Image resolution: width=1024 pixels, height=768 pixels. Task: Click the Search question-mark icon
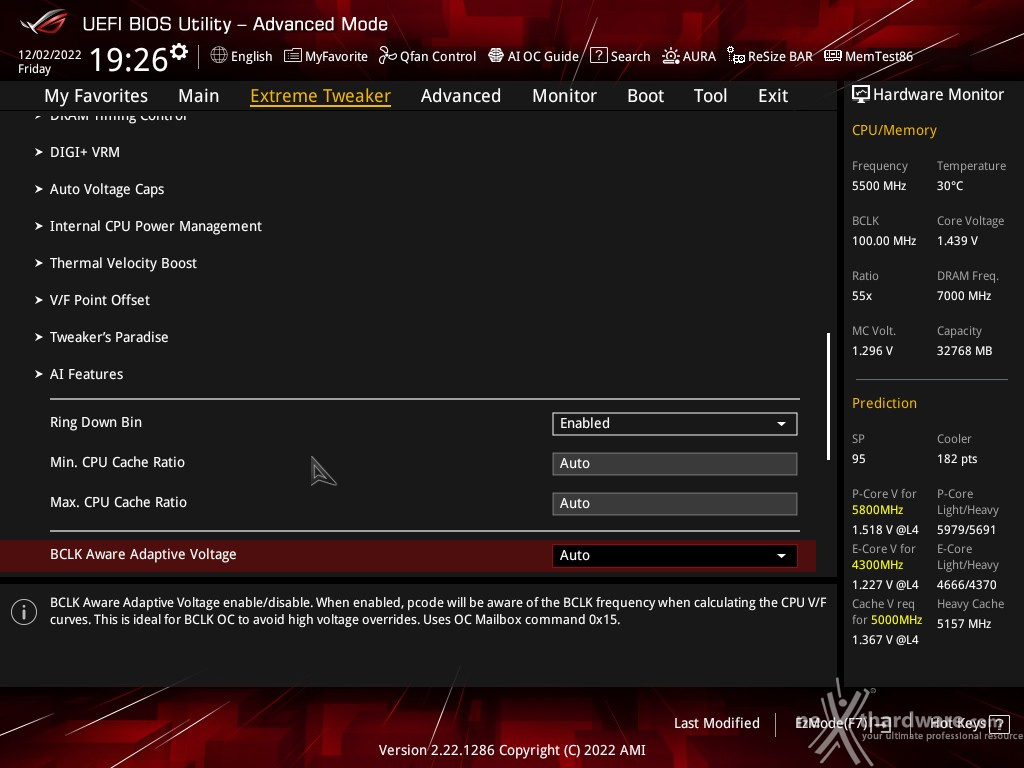tap(598, 56)
